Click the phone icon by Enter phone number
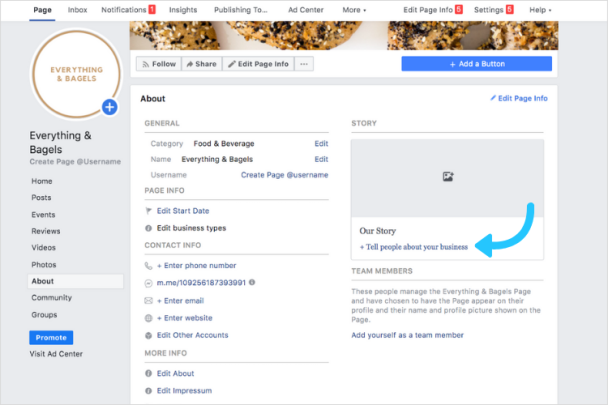Image resolution: width=608 pixels, height=405 pixels. click(149, 265)
